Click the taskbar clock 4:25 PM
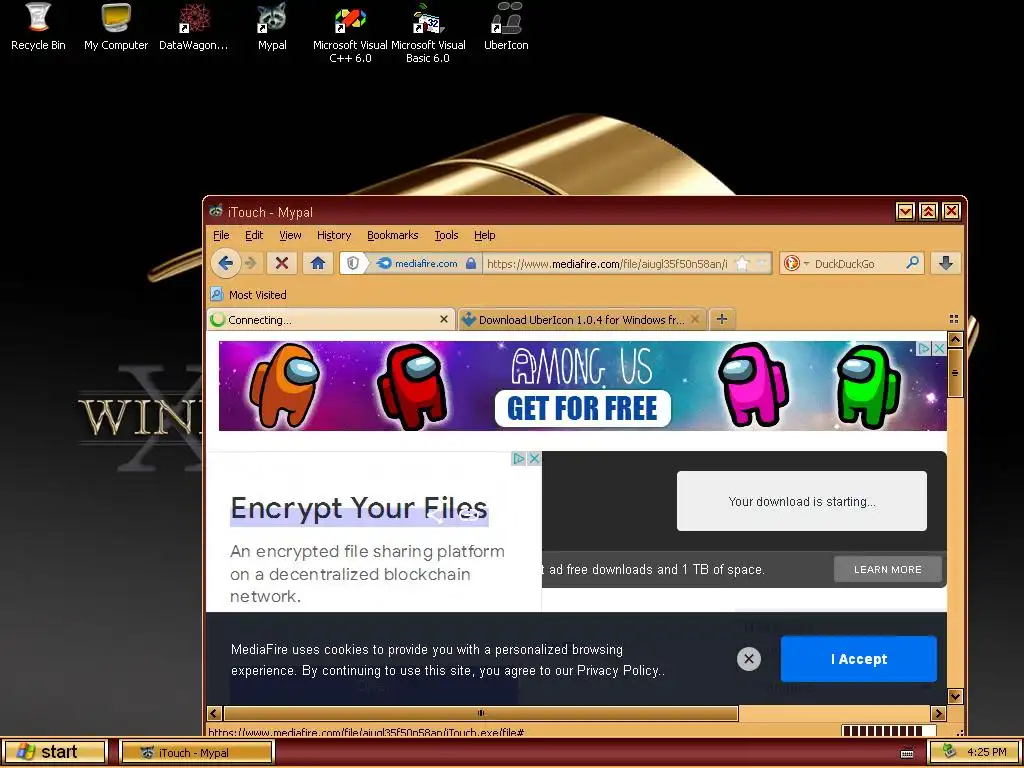Screen dimensions: 1024x768 pyautogui.click(x=987, y=752)
